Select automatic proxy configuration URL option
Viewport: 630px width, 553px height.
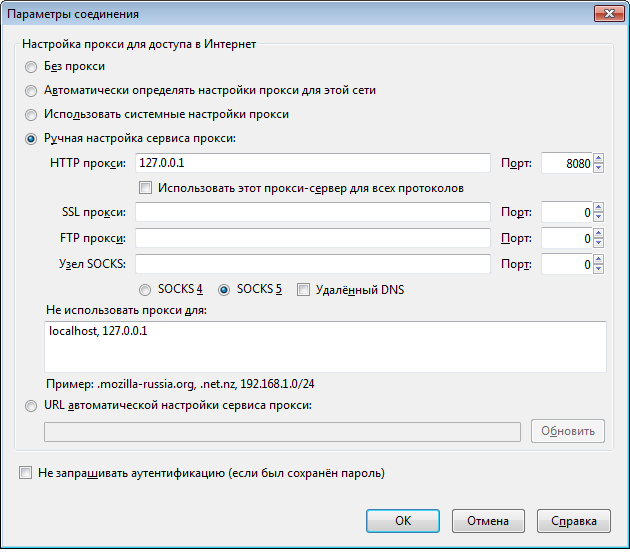click(31, 406)
